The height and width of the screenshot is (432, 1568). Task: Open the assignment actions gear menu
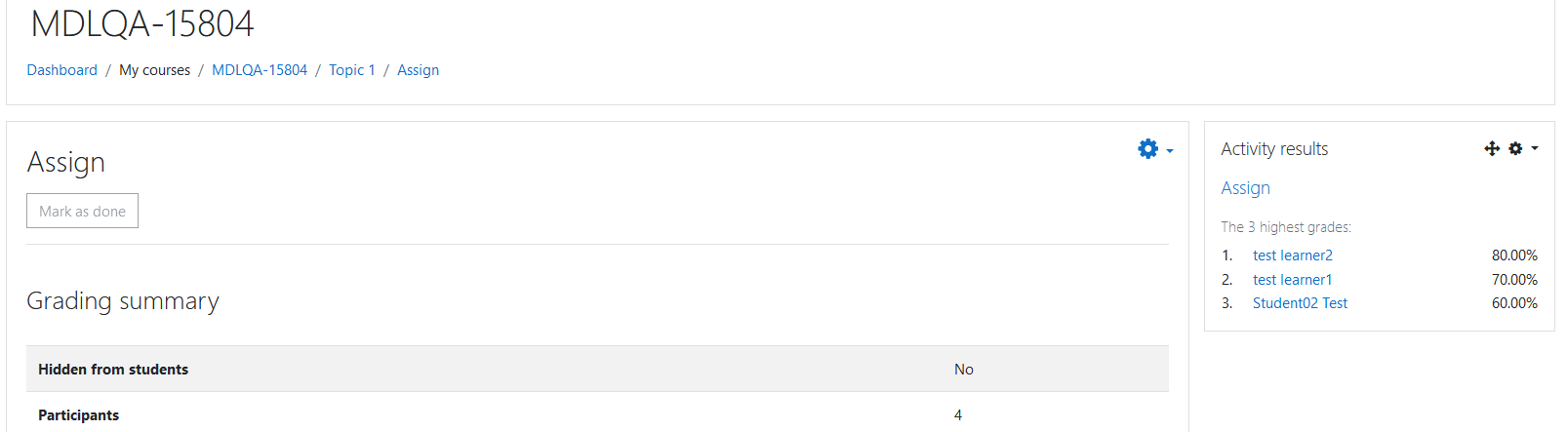click(x=1148, y=149)
